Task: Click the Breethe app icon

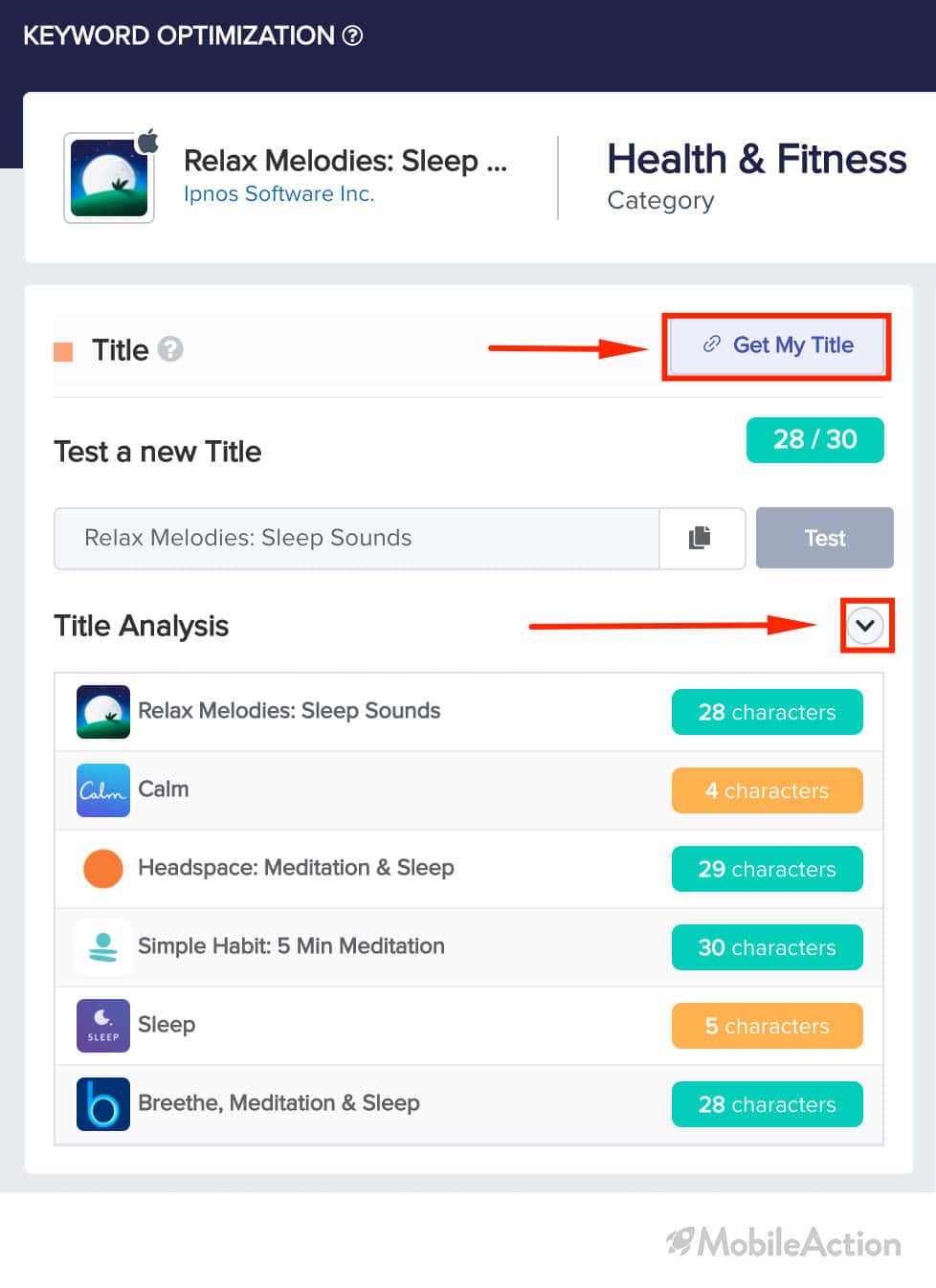Action: [103, 1104]
